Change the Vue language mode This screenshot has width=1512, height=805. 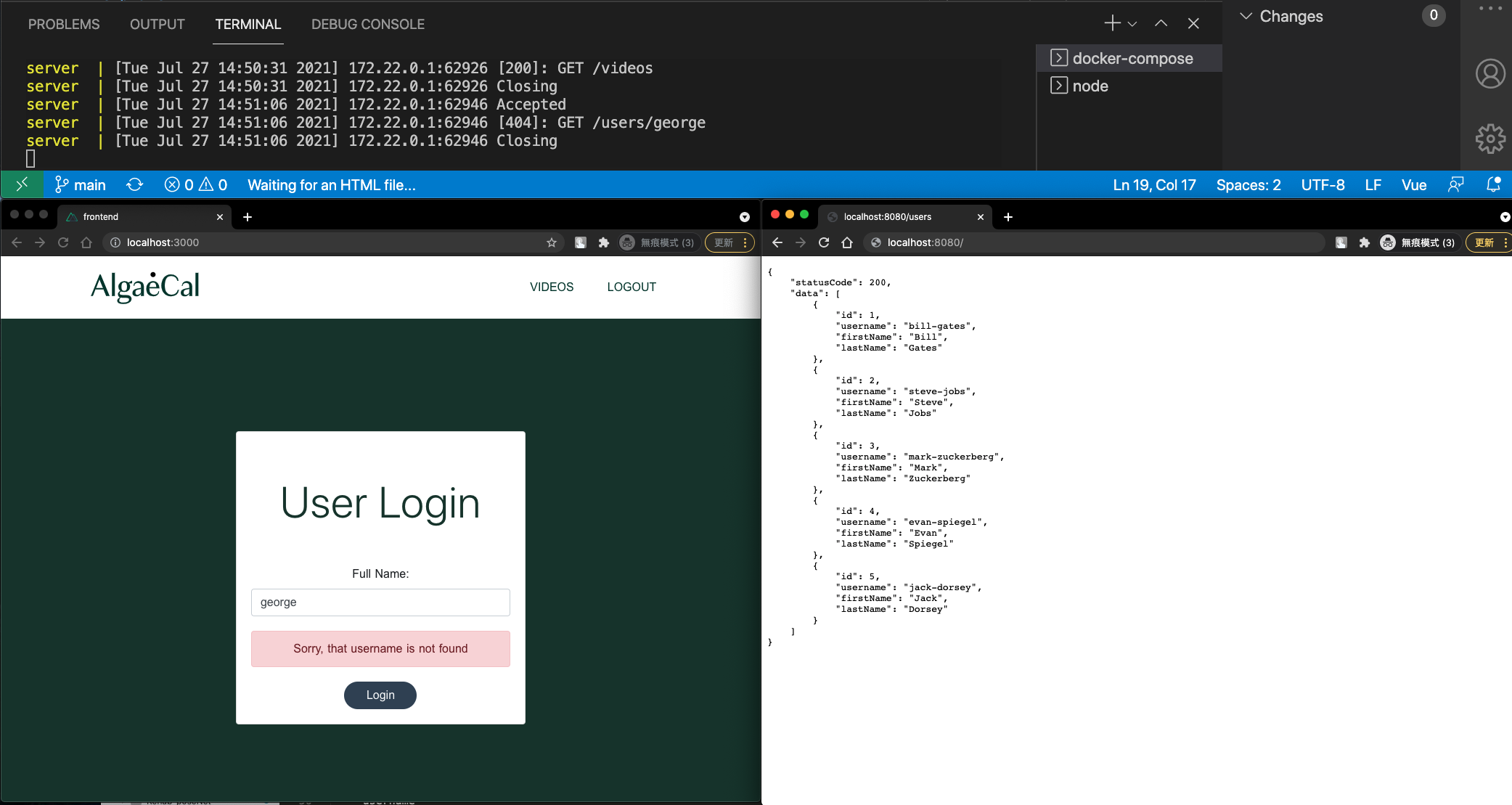(x=1413, y=184)
